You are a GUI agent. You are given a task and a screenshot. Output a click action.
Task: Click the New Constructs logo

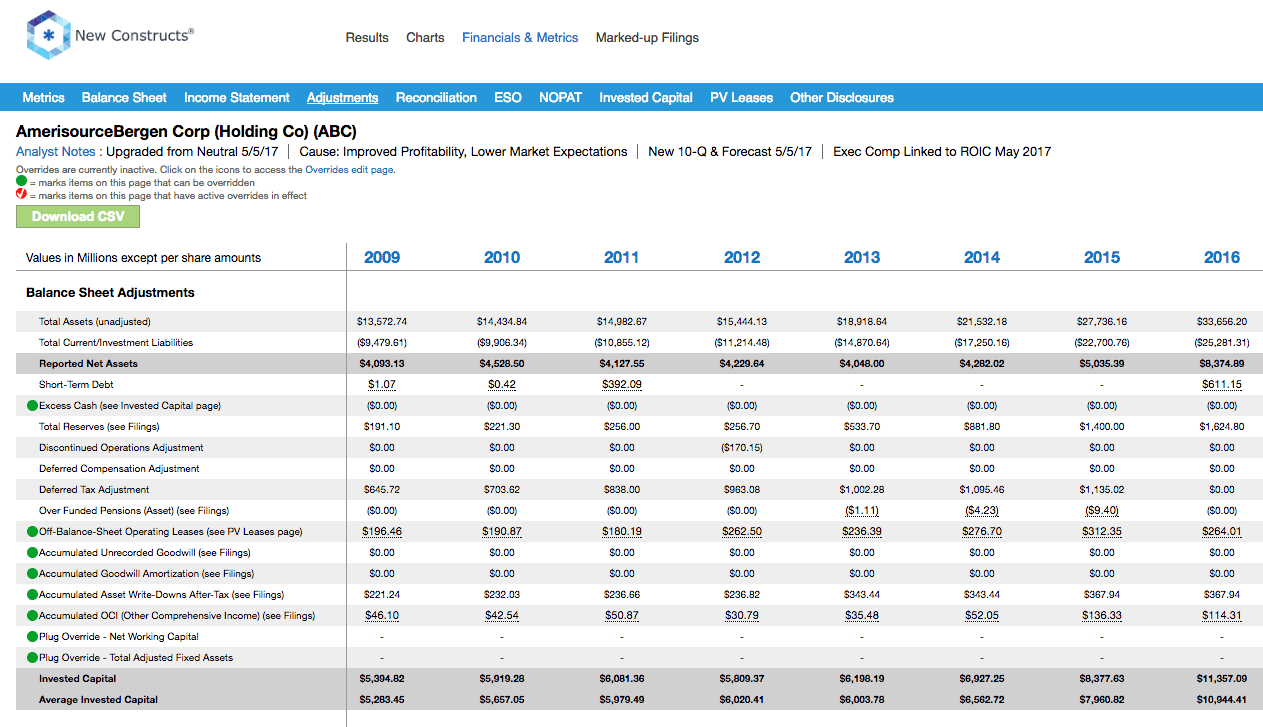[x=110, y=36]
